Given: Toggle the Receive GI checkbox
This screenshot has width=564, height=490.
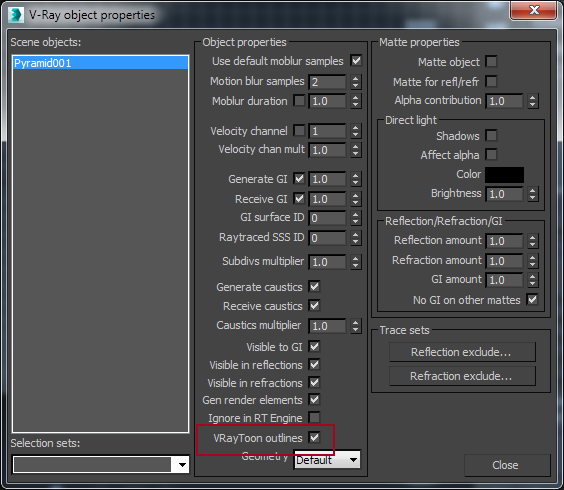Looking at the screenshot, I should tap(299, 198).
